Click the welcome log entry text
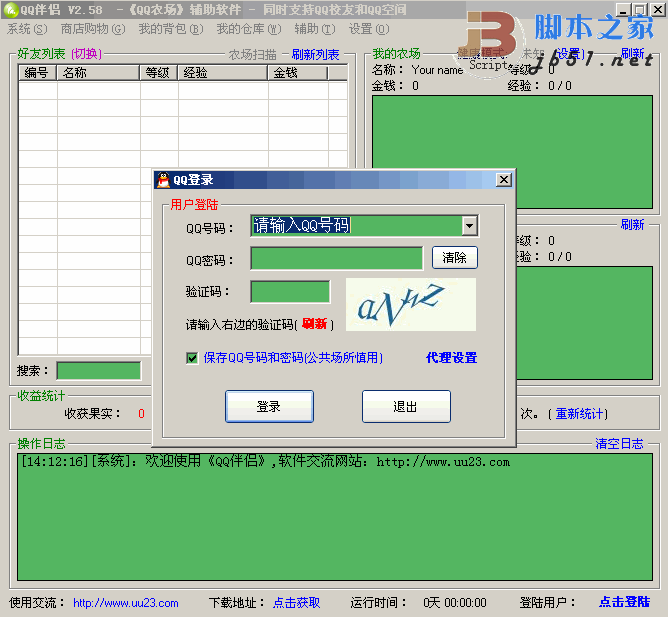 click(265, 461)
